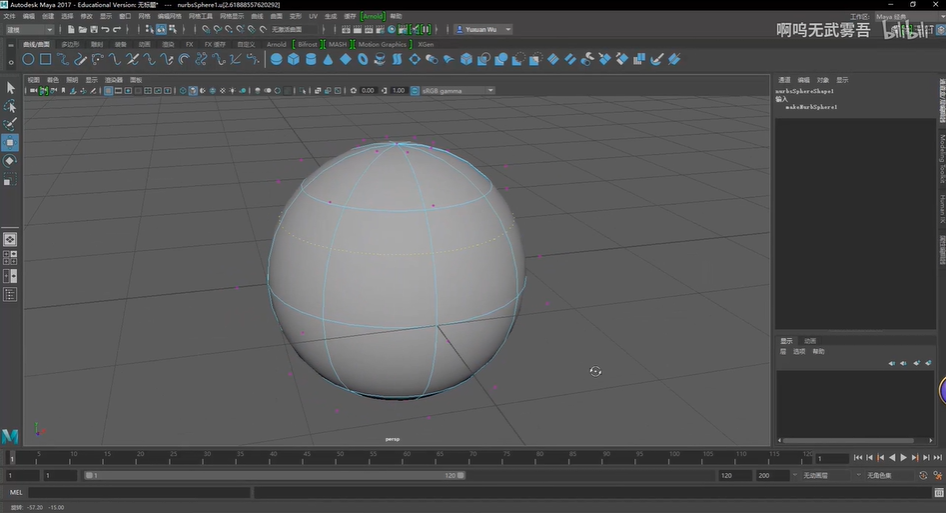946x513 pixels.
Task: Activate the Rotate tool in toolbox
Action: click(10, 161)
